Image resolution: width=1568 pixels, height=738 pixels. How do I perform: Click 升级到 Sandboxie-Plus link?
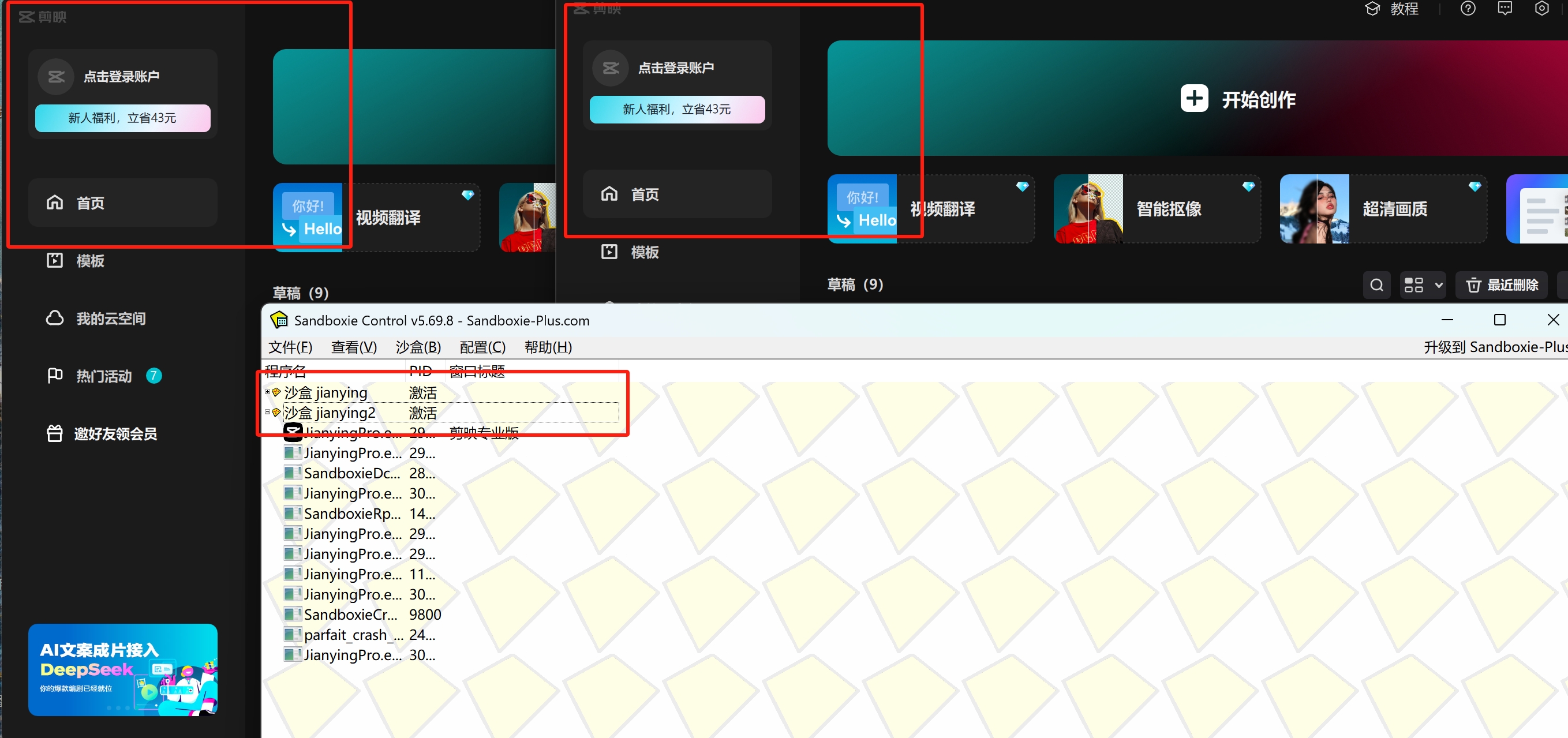1495,347
